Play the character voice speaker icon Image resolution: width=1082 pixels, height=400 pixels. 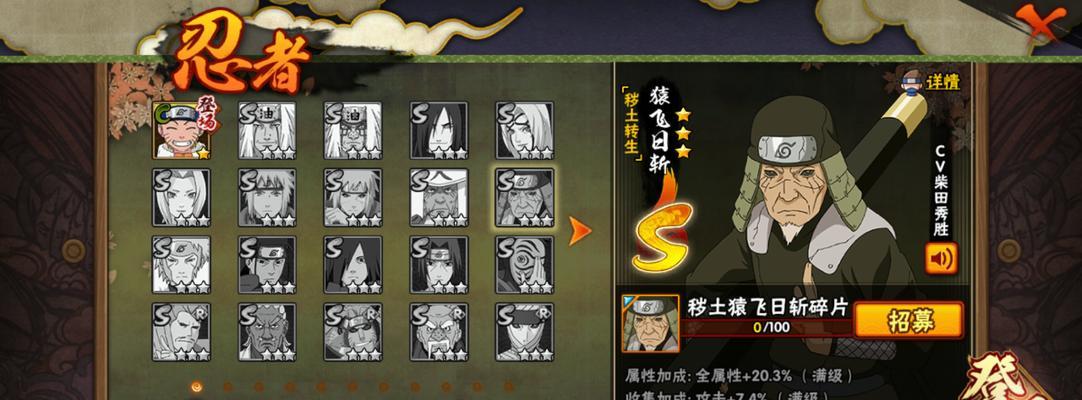click(x=941, y=259)
